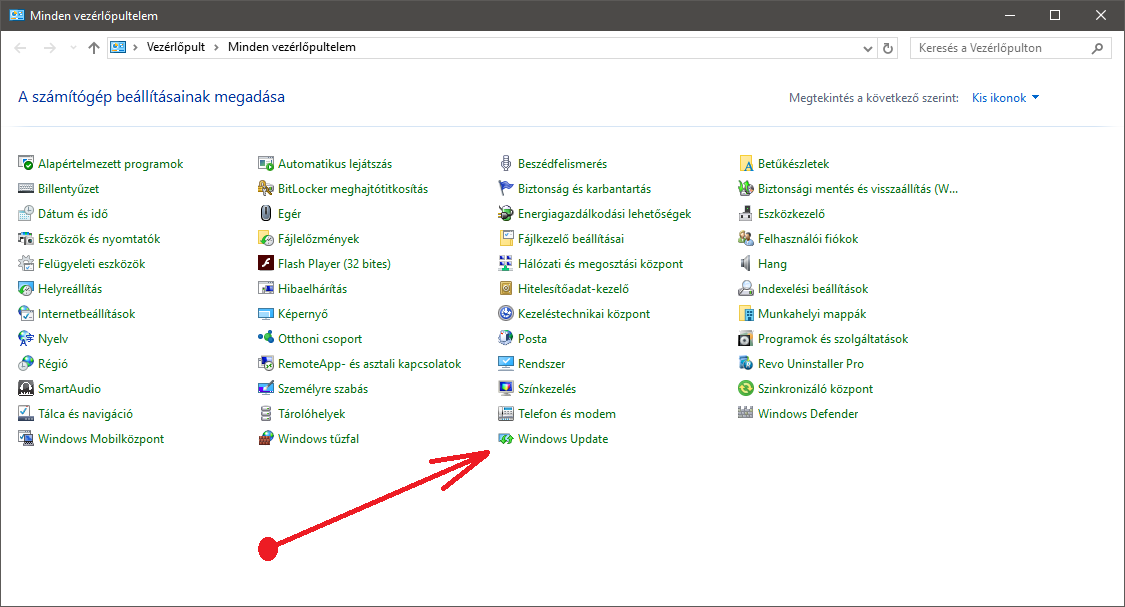The height and width of the screenshot is (607, 1125).
Task: Open Indexelési beállítások link
Action: pos(813,288)
